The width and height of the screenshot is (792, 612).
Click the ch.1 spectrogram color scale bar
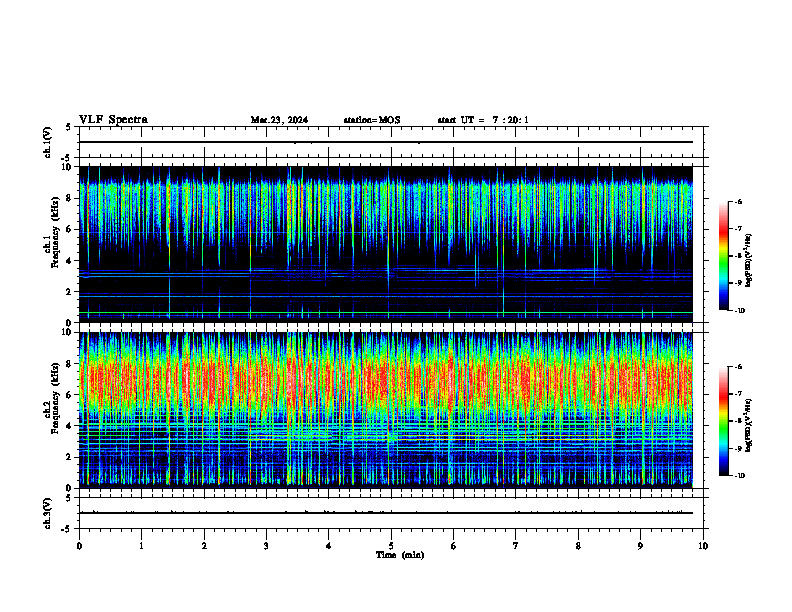[723, 256]
